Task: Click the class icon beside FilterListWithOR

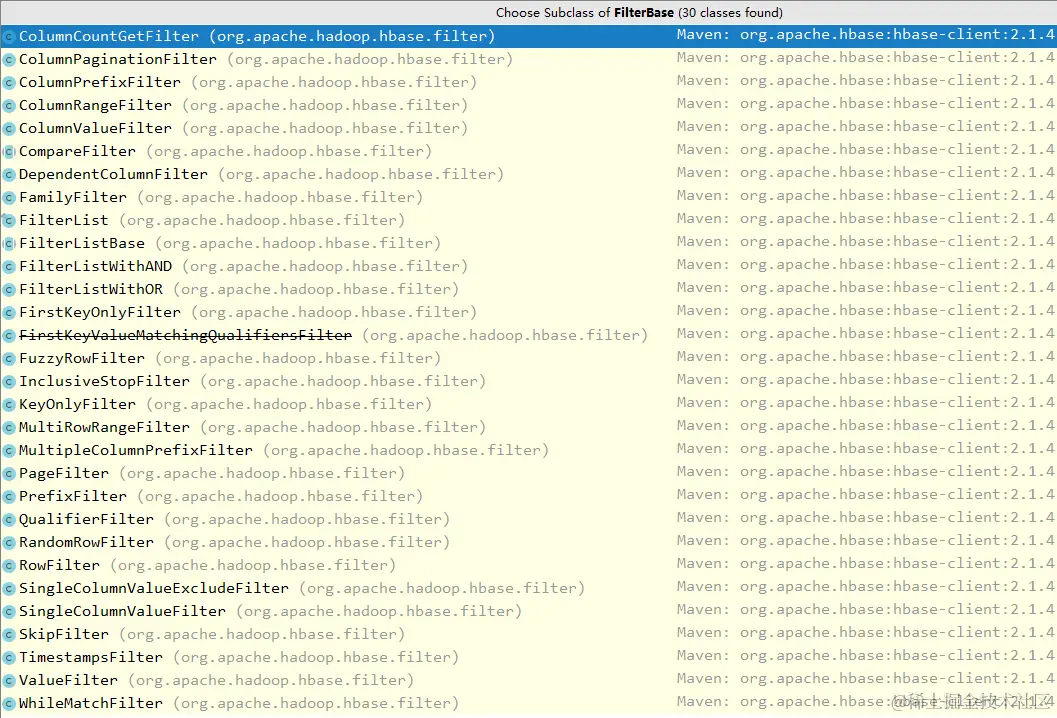Action: 9,289
